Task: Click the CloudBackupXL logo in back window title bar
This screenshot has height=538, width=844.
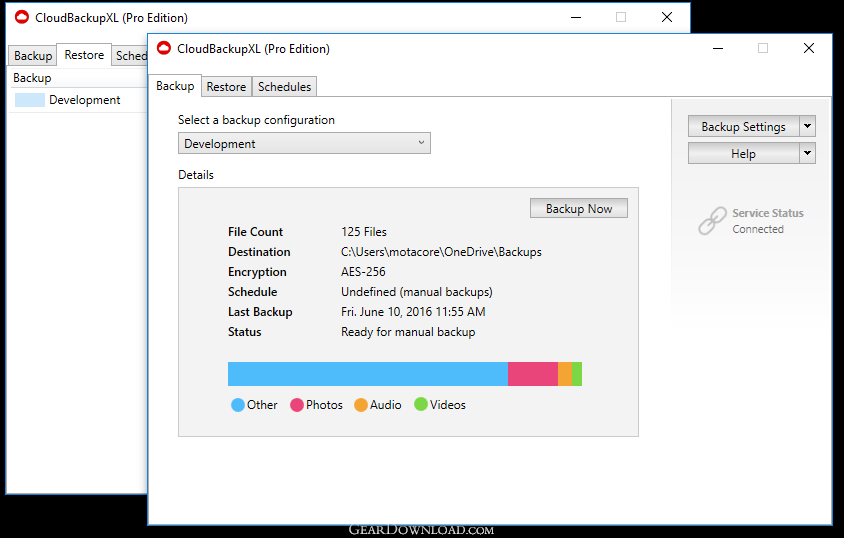Action: tap(22, 17)
